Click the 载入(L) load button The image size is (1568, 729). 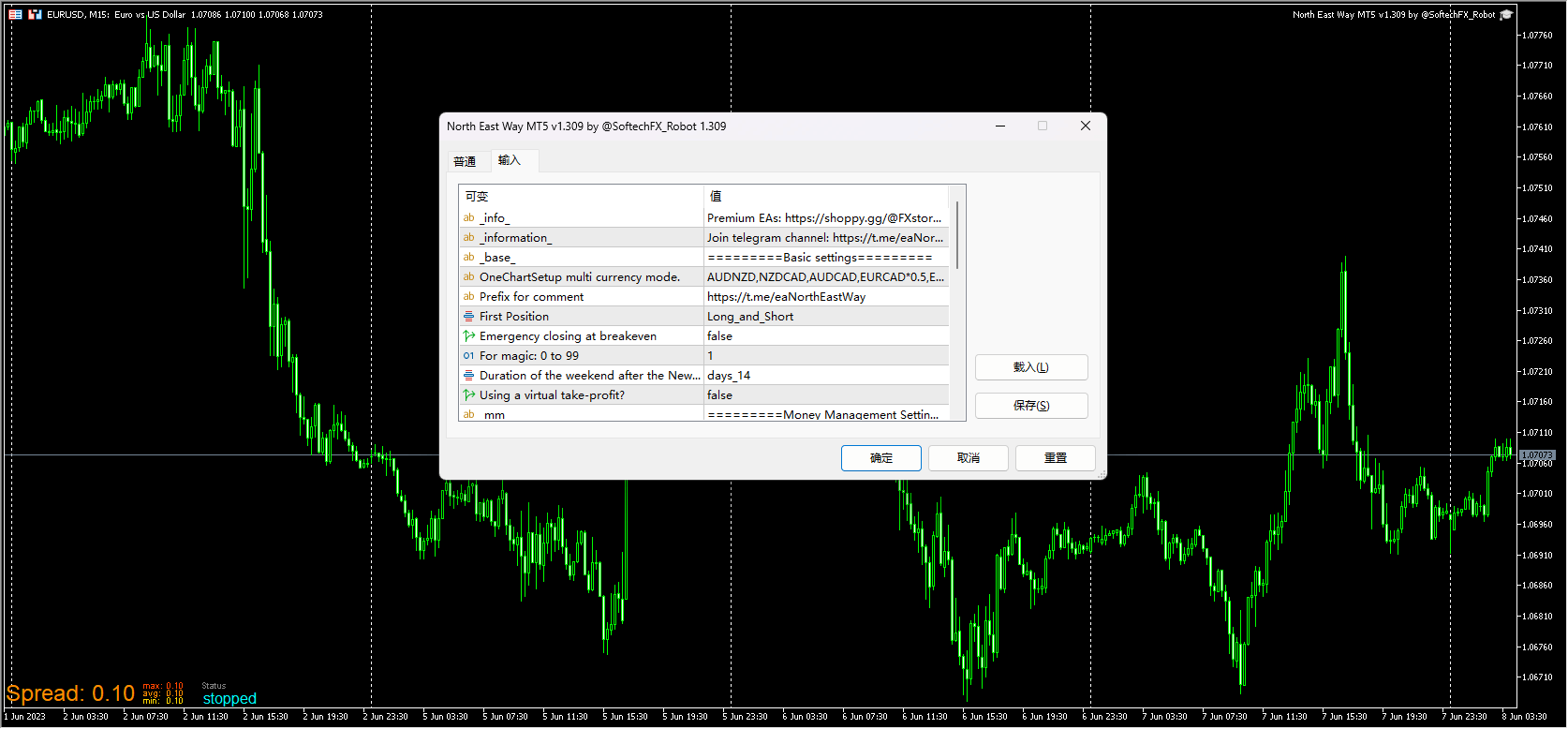1030,367
